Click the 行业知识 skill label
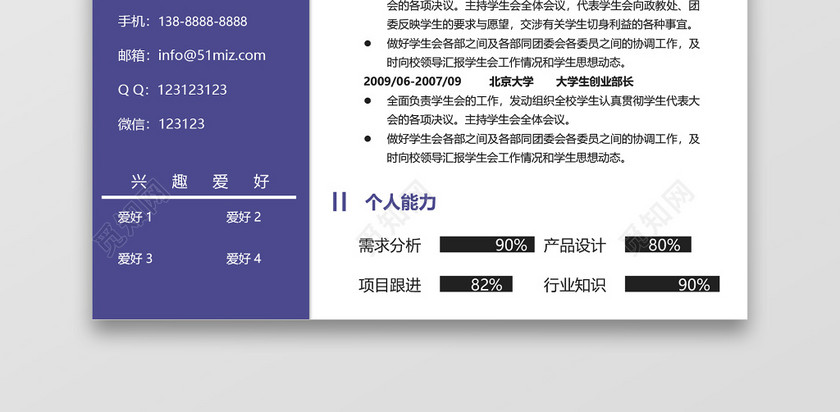This screenshot has width=840, height=412. 574,285
